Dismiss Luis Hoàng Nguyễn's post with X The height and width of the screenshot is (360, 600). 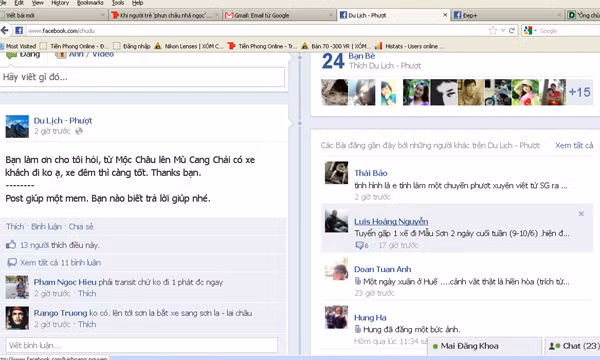point(581,214)
